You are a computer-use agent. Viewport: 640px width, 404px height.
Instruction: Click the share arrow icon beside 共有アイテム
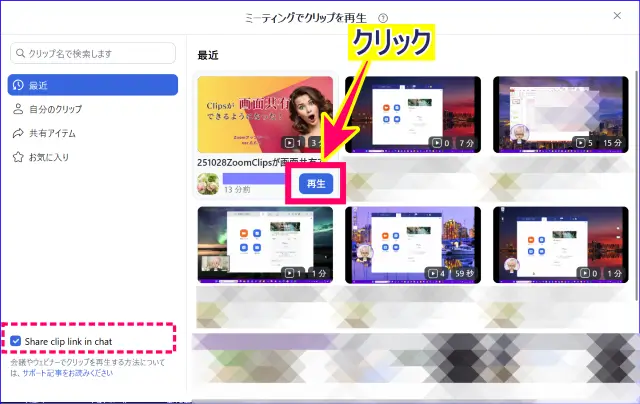[18, 133]
